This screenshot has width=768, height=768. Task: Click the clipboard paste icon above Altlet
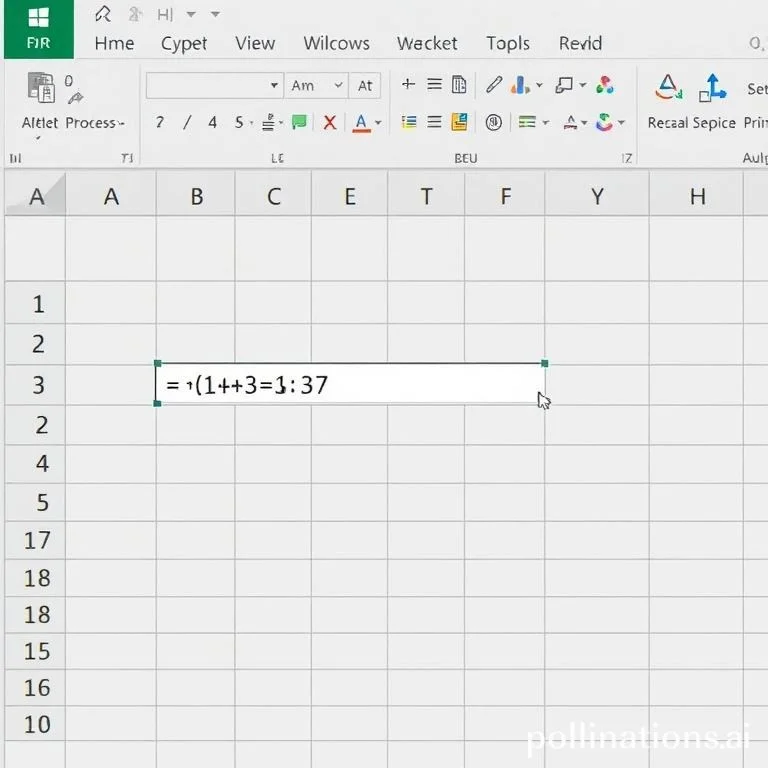tap(41, 87)
